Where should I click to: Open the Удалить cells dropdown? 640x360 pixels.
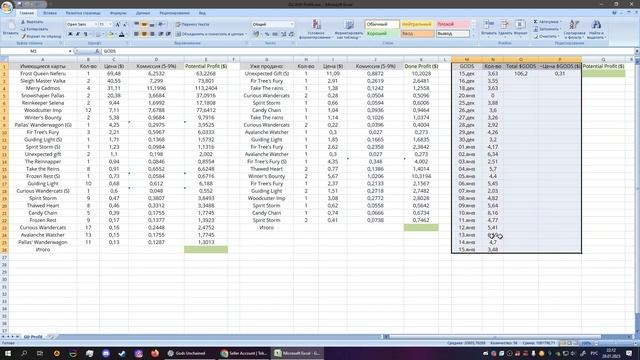point(504,29)
